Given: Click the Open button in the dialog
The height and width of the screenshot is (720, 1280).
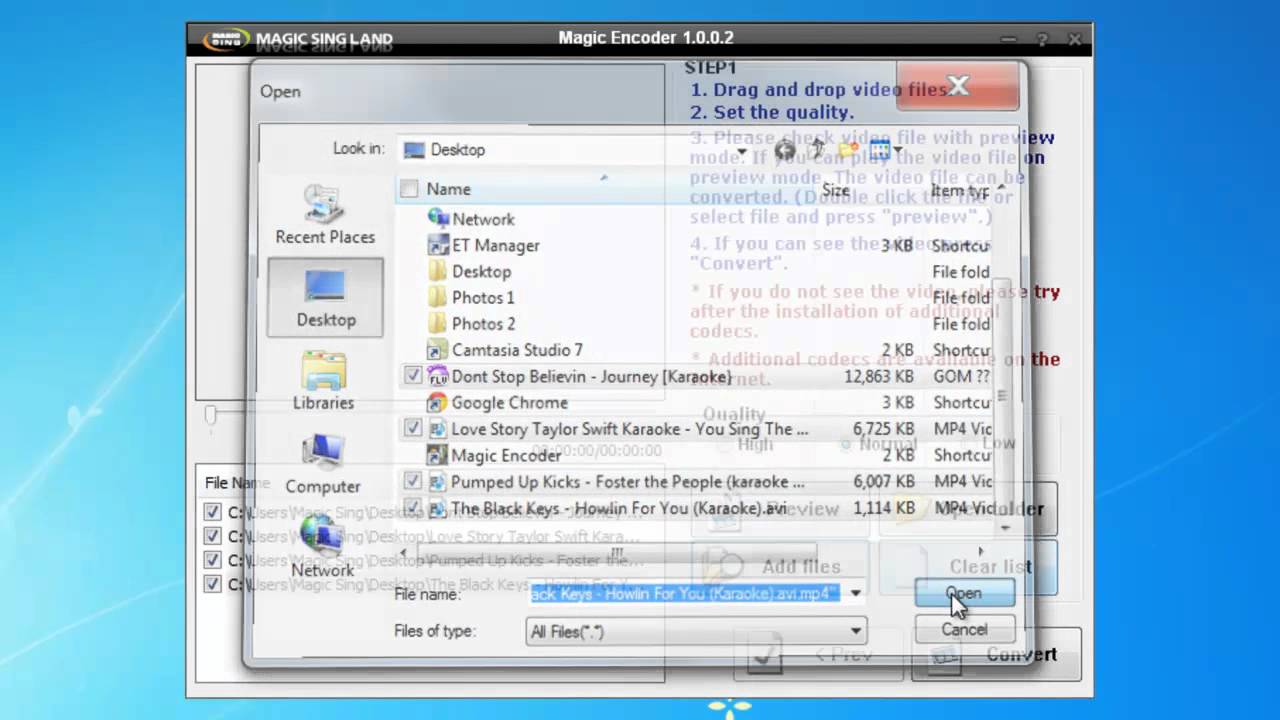Looking at the screenshot, I should (x=964, y=593).
